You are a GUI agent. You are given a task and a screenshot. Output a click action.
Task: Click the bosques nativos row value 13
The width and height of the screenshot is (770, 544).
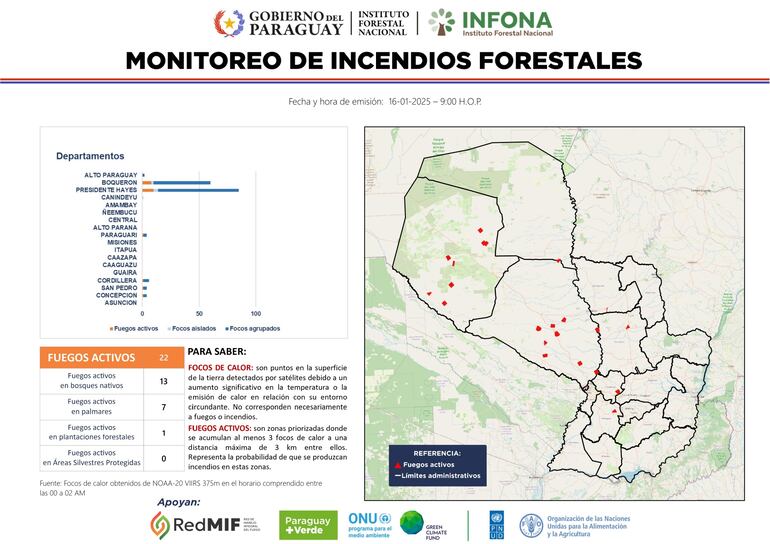(x=163, y=381)
